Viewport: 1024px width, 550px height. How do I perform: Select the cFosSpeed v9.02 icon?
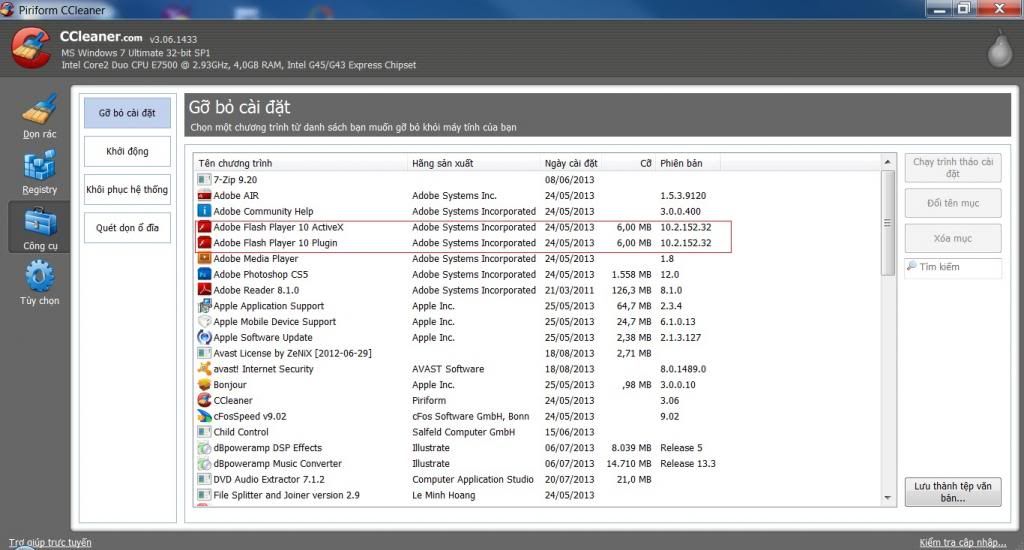click(x=204, y=416)
